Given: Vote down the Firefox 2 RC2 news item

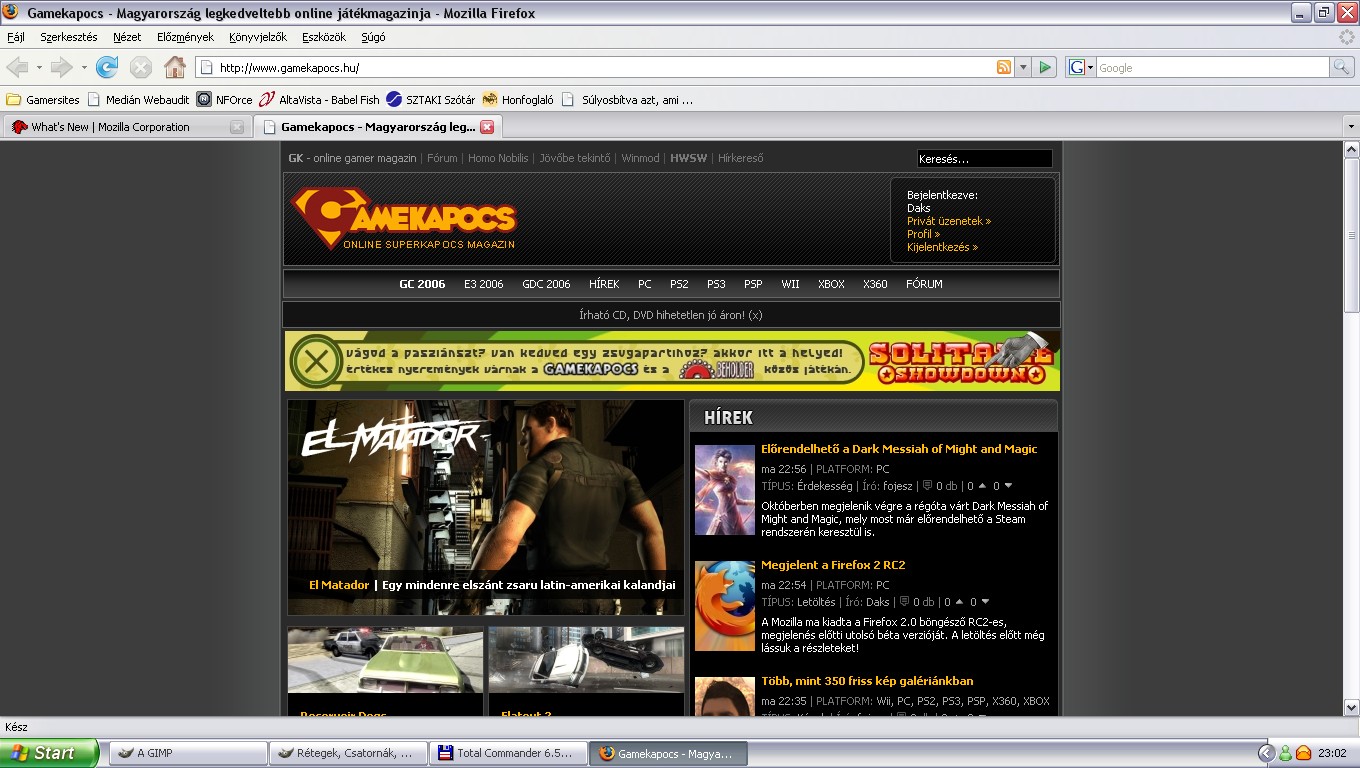Looking at the screenshot, I should coord(985,602).
